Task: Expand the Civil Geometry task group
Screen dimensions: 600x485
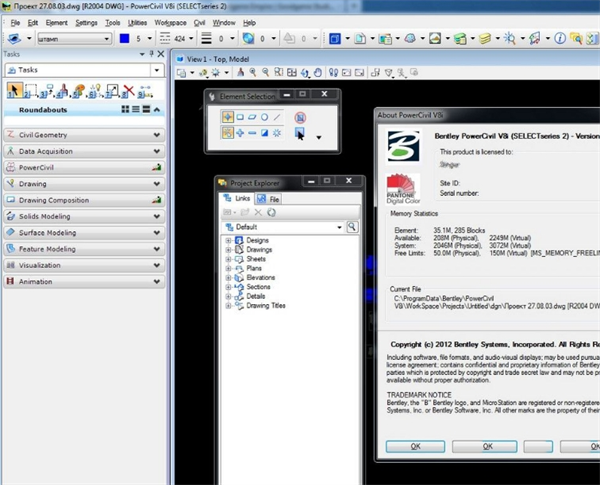Action: tap(157, 134)
